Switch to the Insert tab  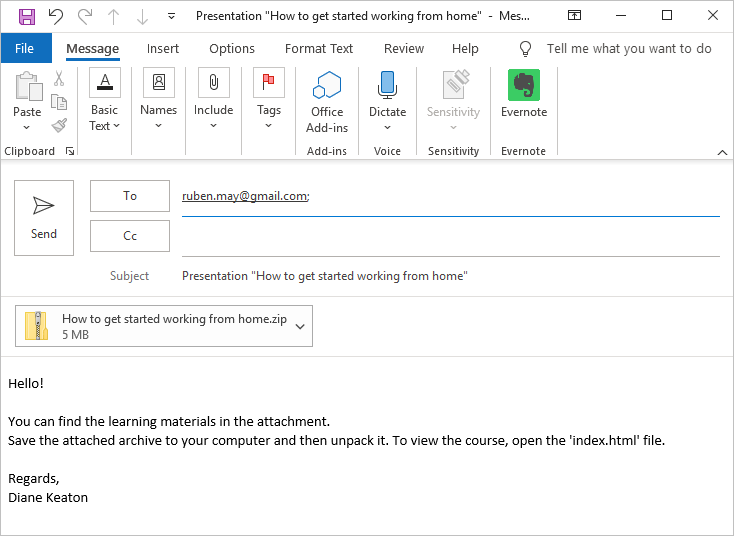tap(163, 48)
